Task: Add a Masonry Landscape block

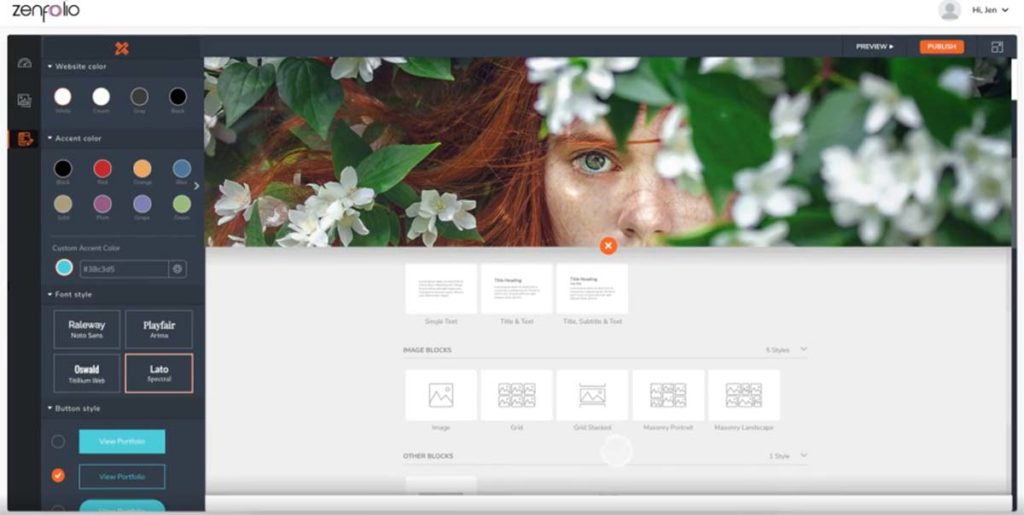Action: coord(744,395)
